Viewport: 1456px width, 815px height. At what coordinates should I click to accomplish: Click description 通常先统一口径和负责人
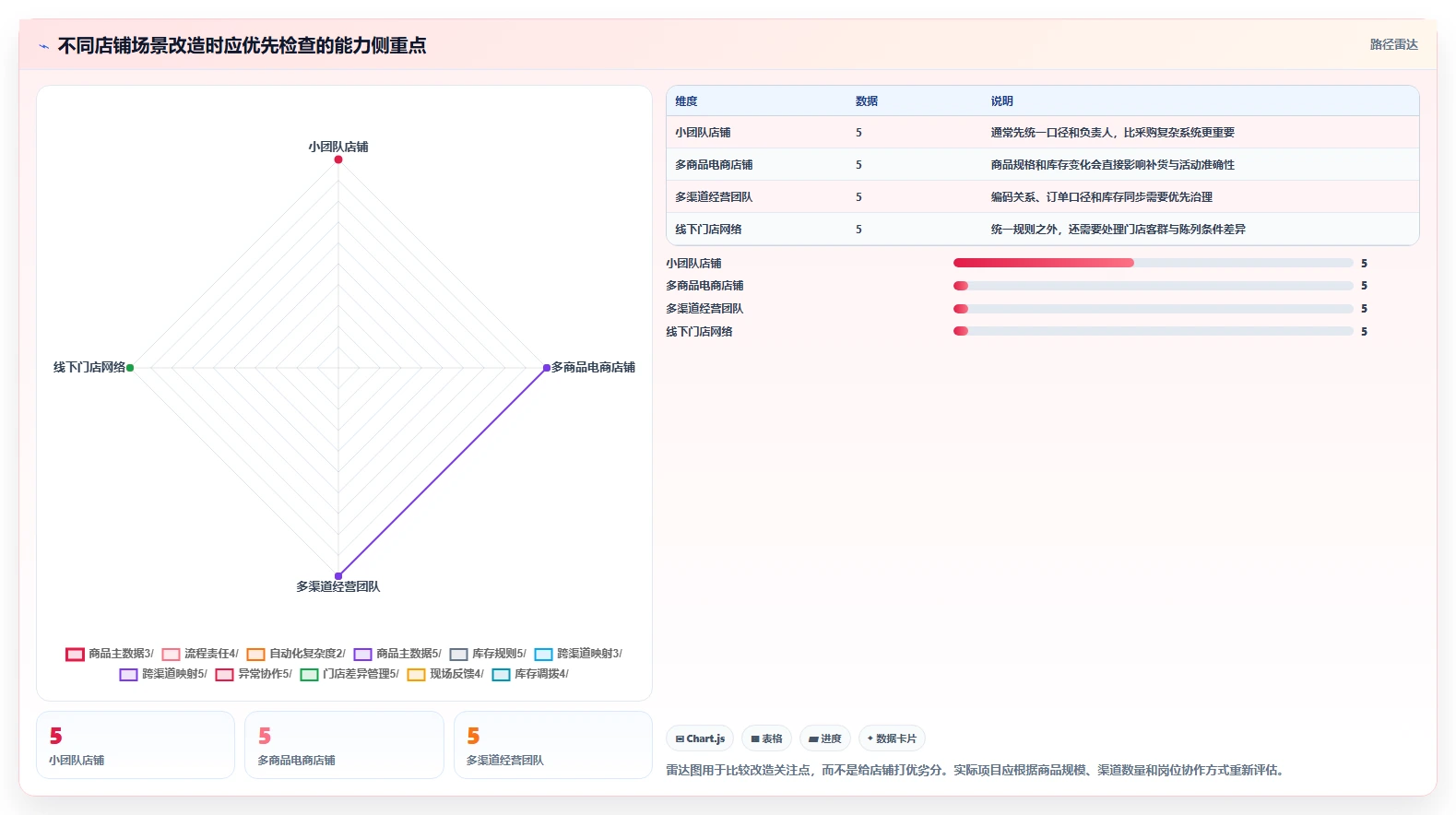1113,133
